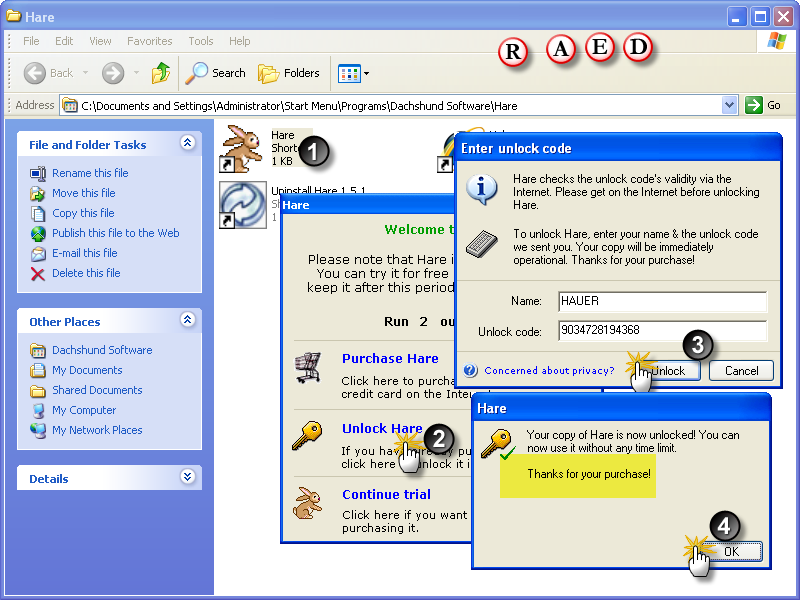Go back with the Back arrow
The height and width of the screenshot is (600, 800).
tap(35, 73)
